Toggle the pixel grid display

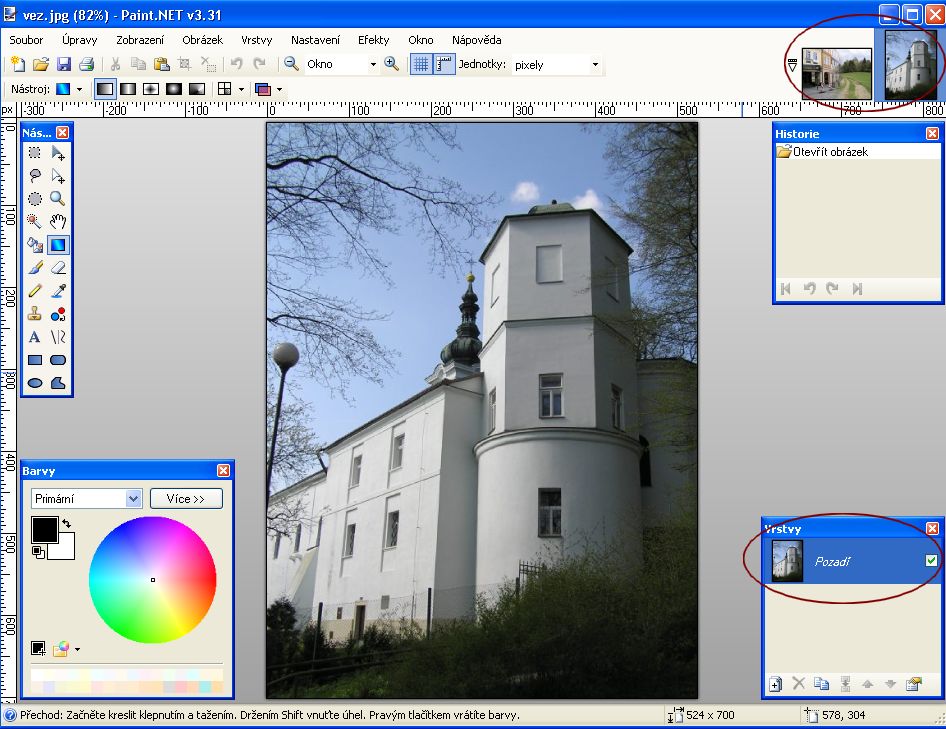pos(421,64)
